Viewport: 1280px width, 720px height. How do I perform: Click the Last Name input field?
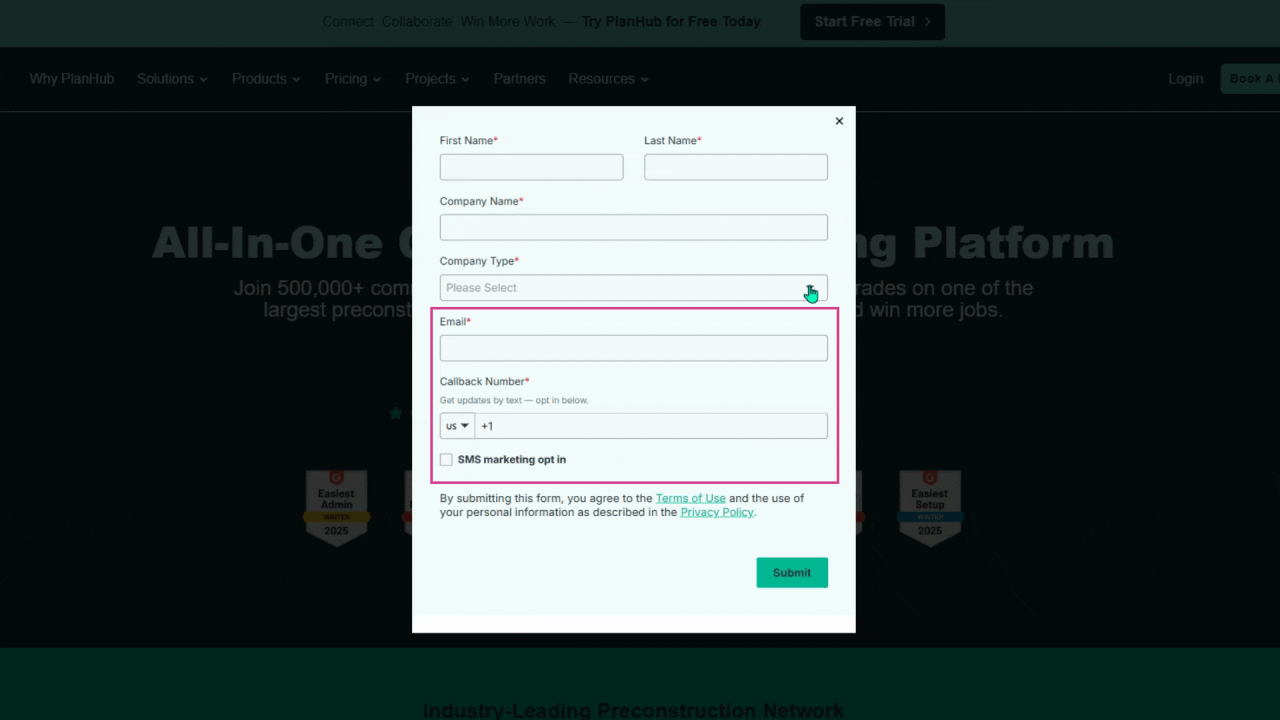(x=736, y=167)
